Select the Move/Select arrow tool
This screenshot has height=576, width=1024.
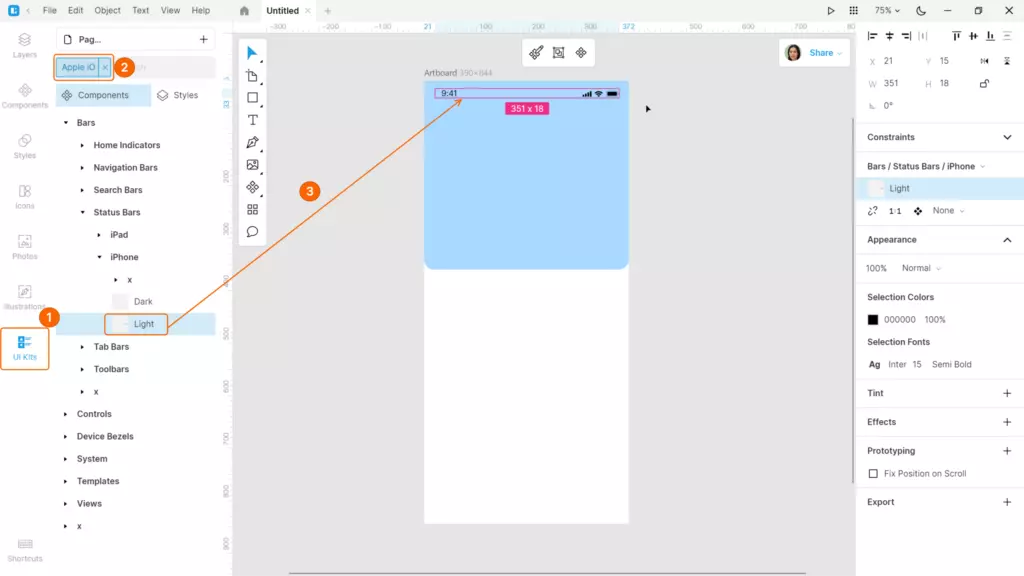pos(252,53)
